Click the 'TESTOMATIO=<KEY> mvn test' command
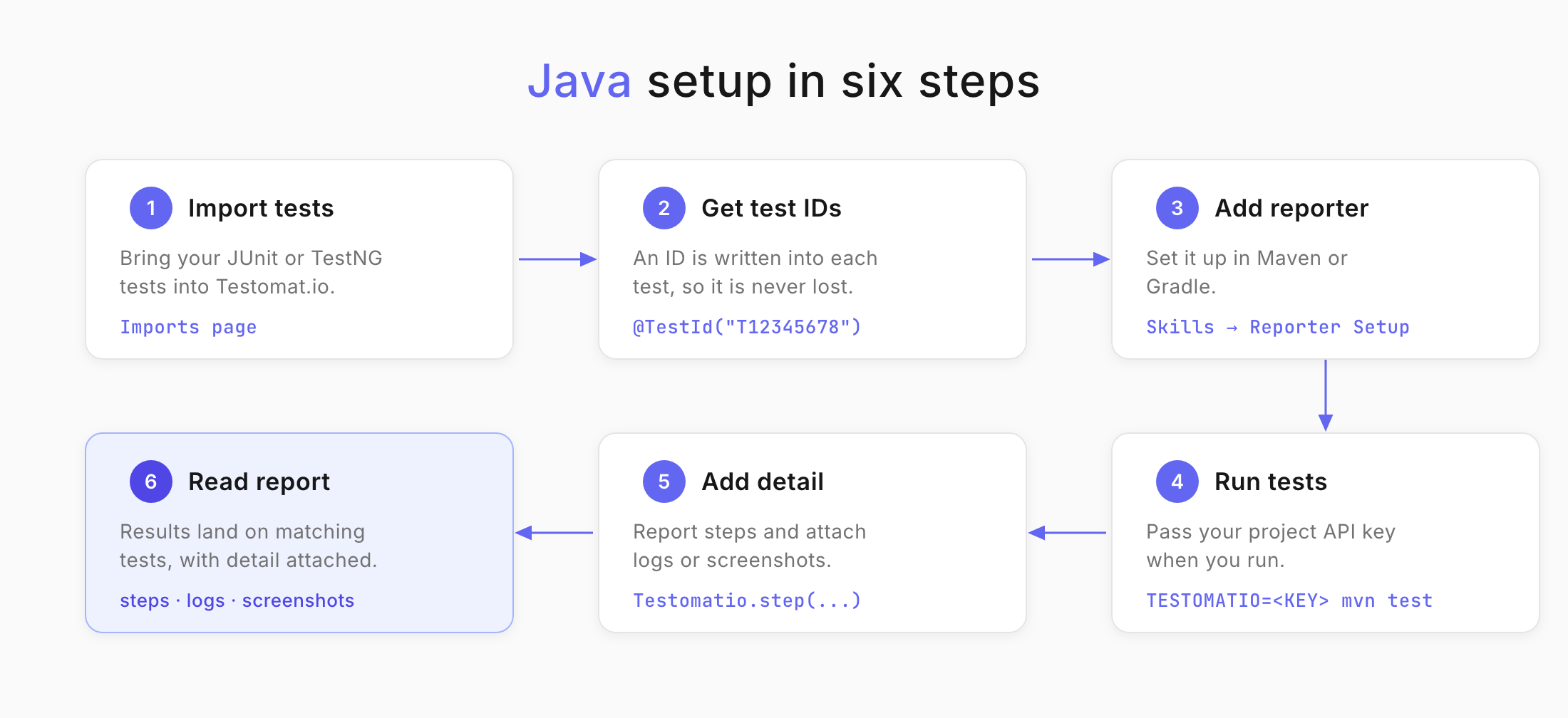Viewport: 1568px width, 718px height. [x=1289, y=600]
